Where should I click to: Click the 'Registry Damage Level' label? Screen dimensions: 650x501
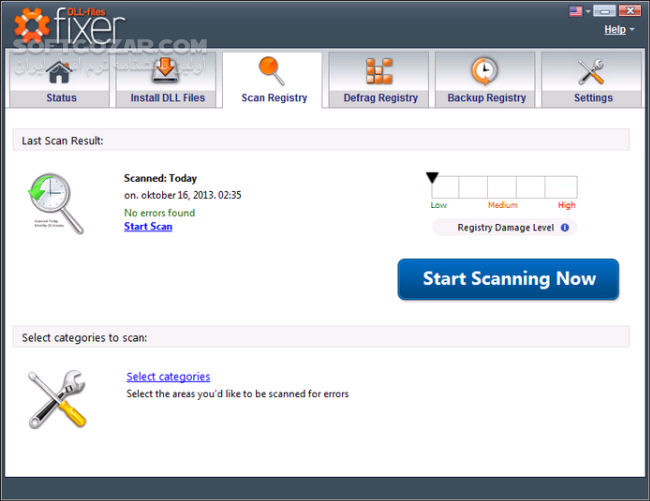pyautogui.click(x=505, y=228)
